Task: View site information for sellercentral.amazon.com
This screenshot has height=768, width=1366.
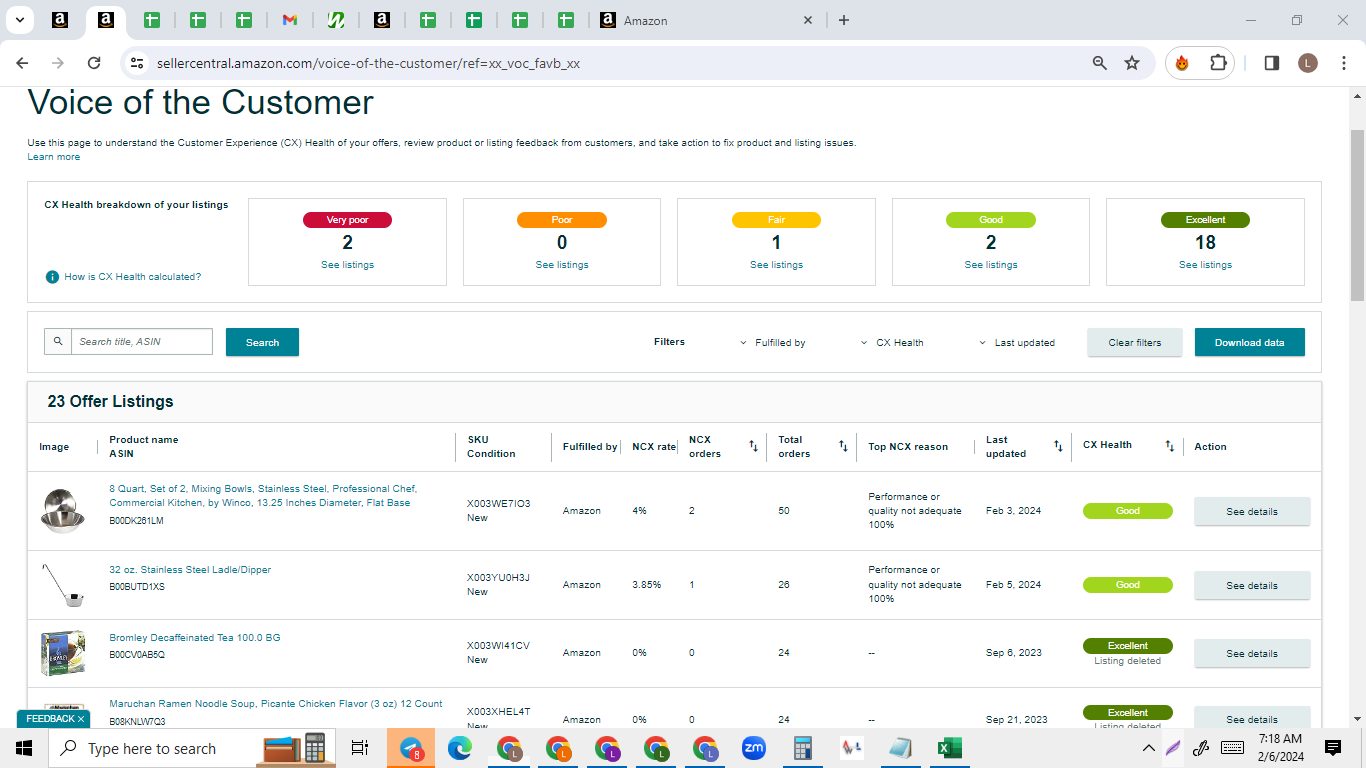Action: click(x=137, y=63)
